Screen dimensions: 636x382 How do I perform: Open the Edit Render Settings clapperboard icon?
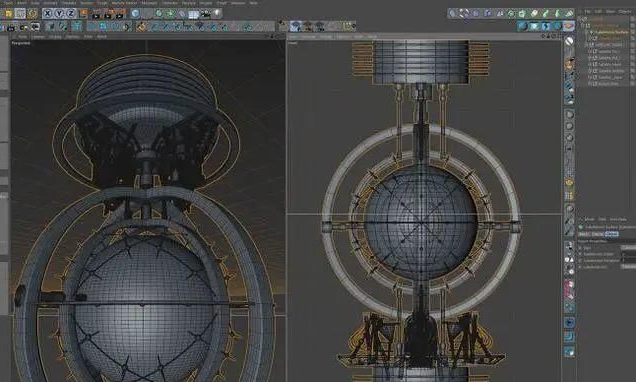click(119, 14)
